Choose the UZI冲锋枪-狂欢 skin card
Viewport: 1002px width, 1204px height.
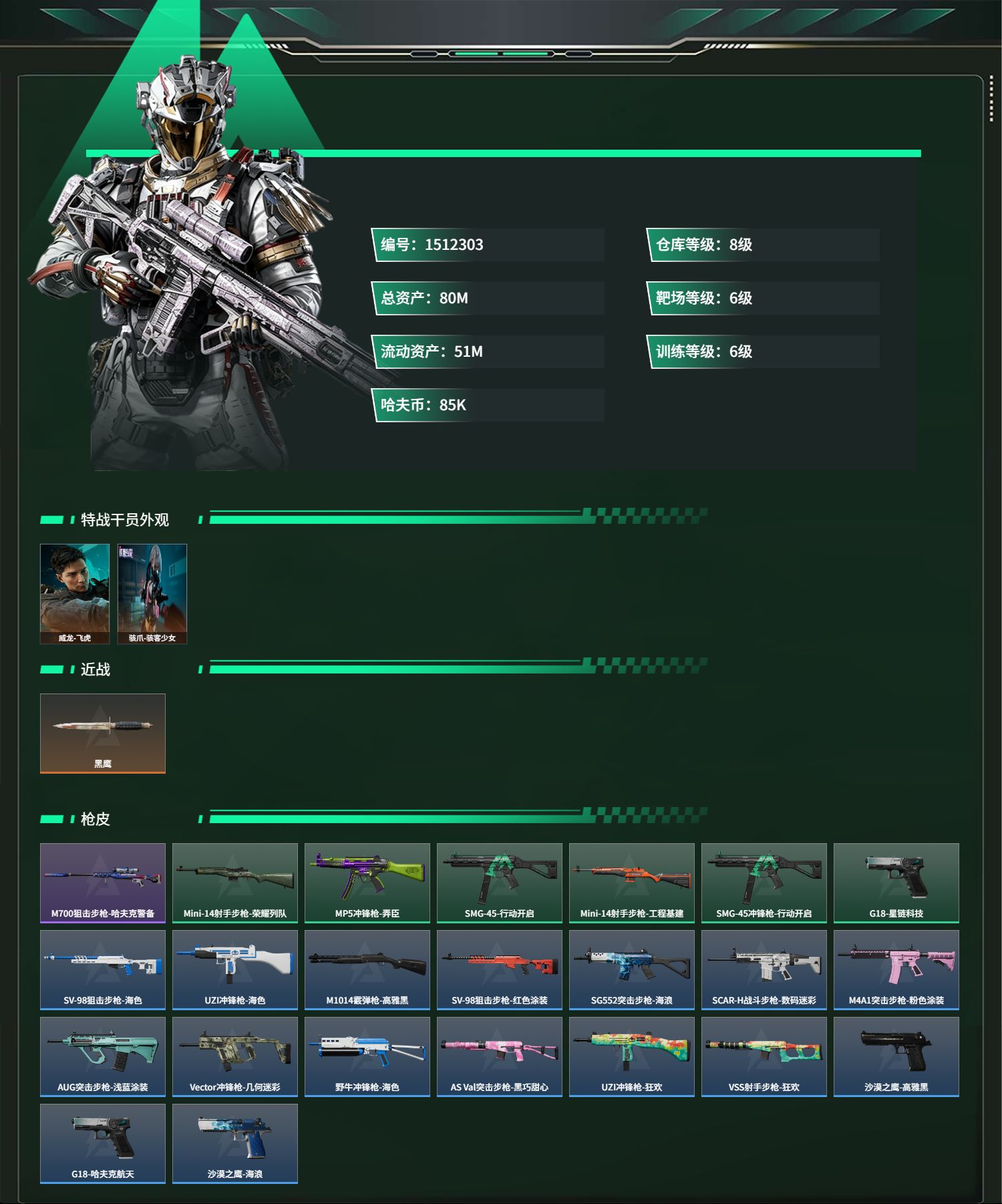pyautogui.click(x=632, y=1056)
